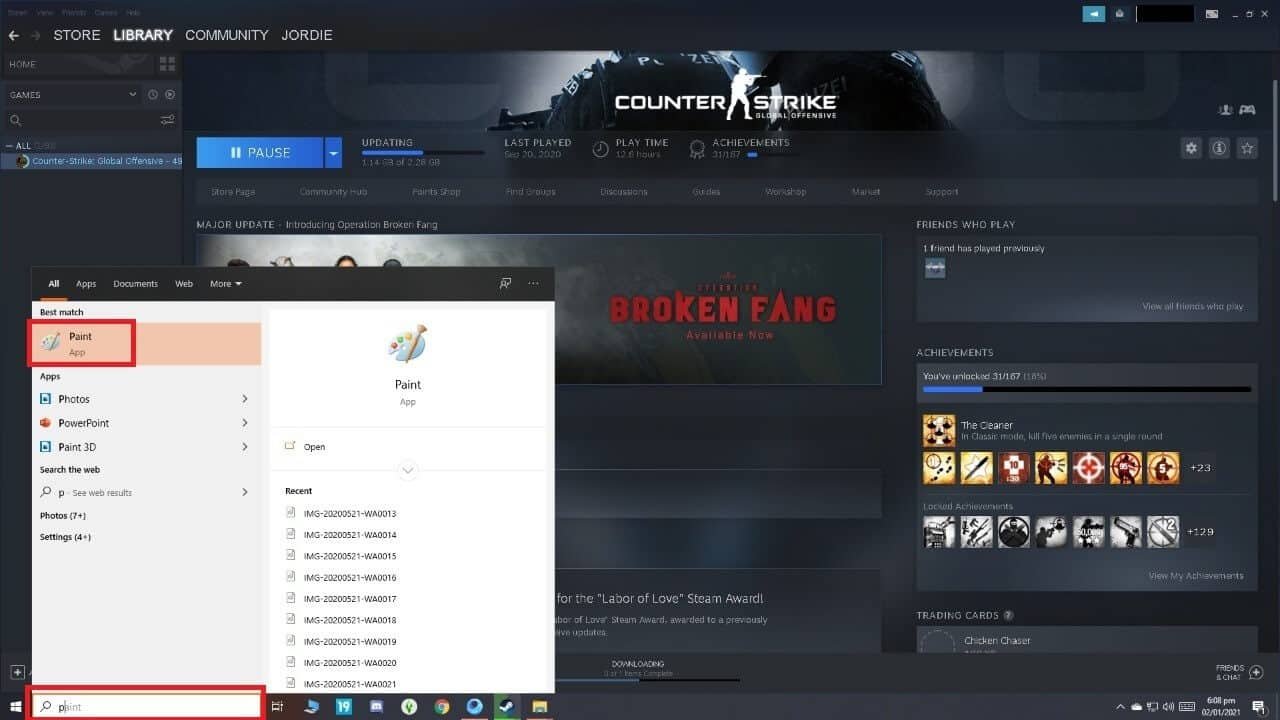Screen dimensions: 1280x720
Task: Open search panel options ellipsis
Action: click(533, 284)
